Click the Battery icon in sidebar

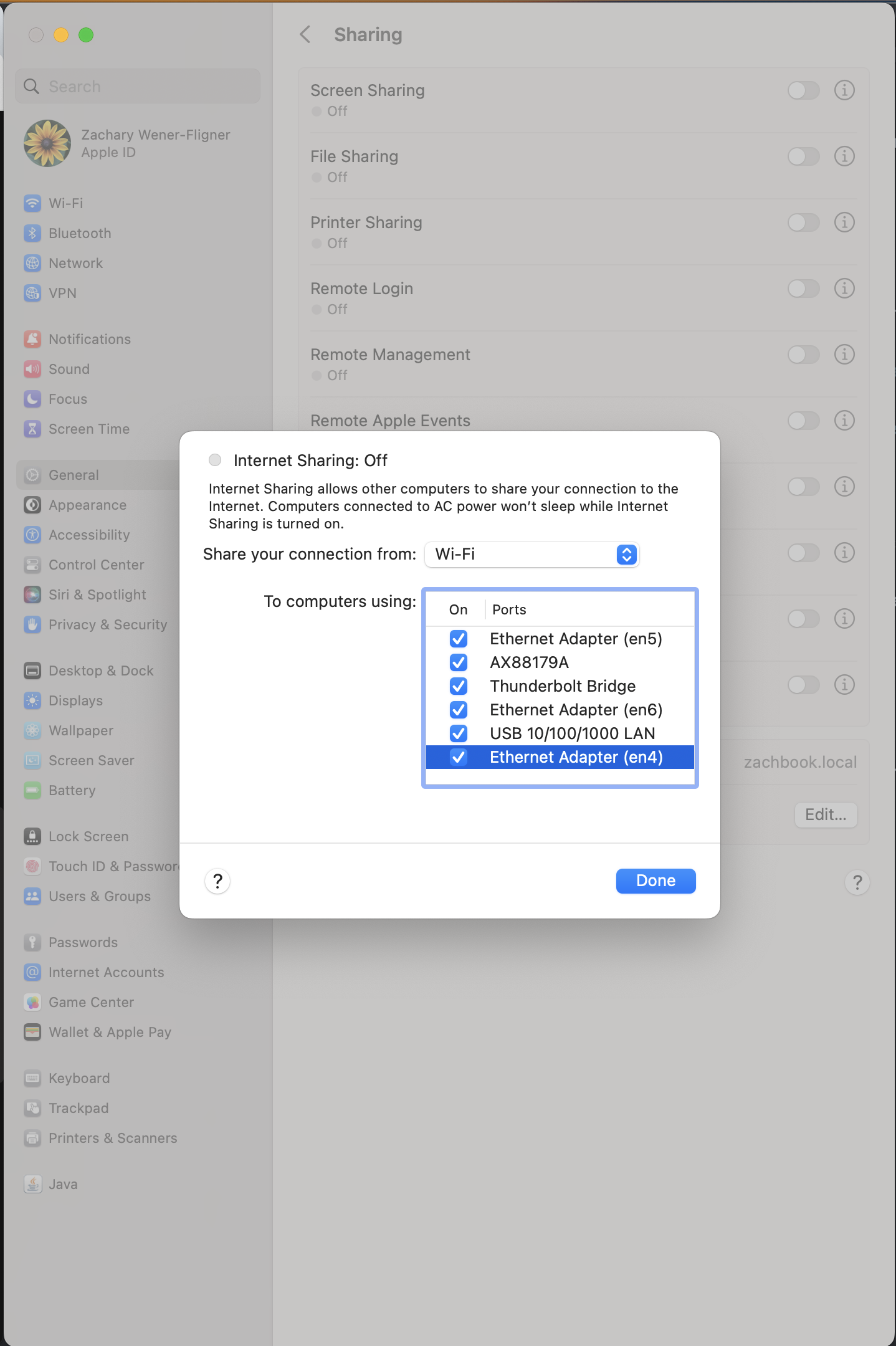click(x=32, y=790)
